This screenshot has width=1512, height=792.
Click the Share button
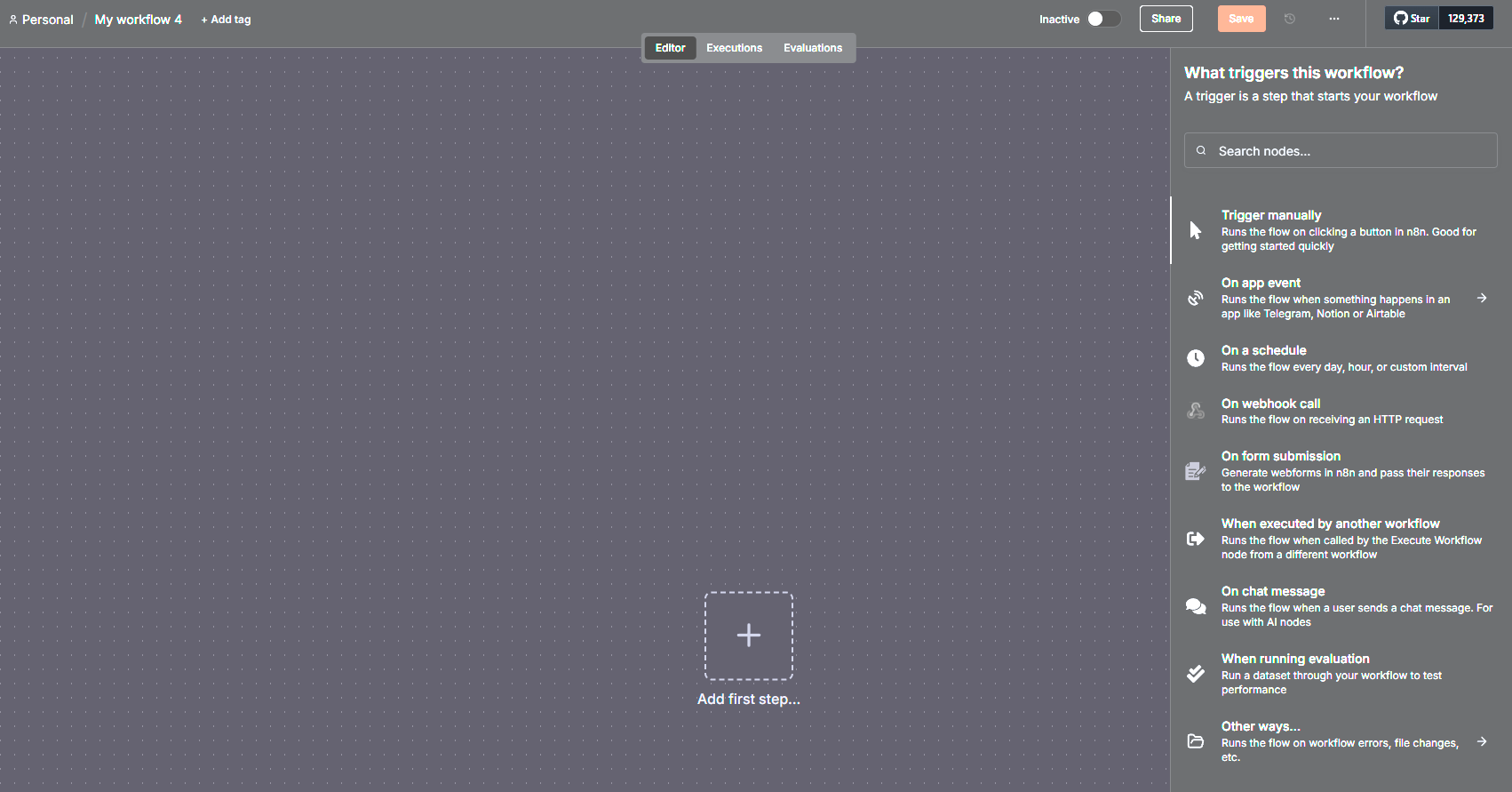pyautogui.click(x=1166, y=19)
